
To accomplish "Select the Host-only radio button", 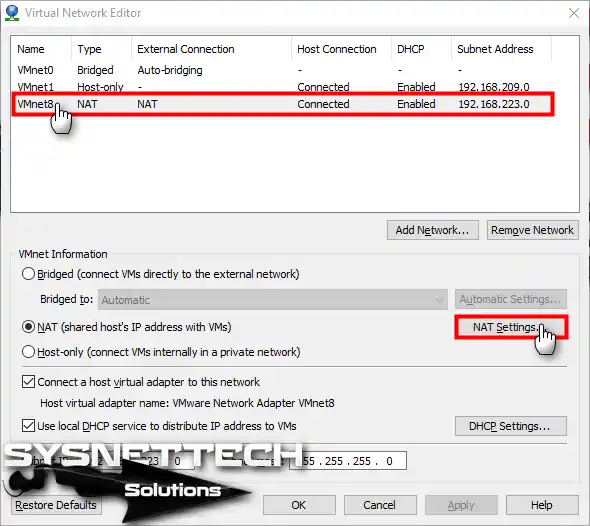I will pos(29,352).
